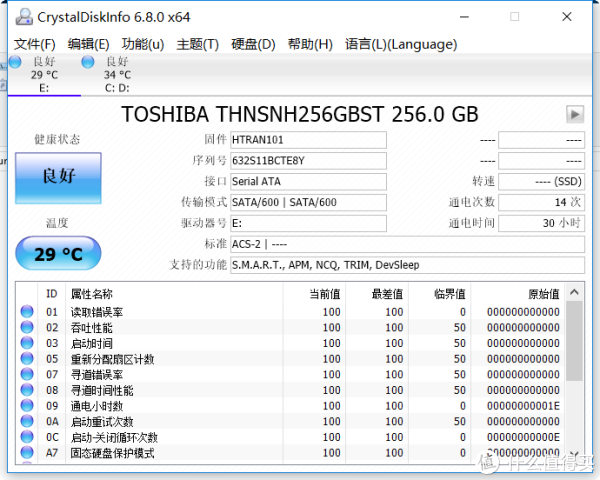Image resolution: width=600 pixels, height=480 pixels.
Task: Select the 读取错误率 attribute row
Action: pyautogui.click(x=291, y=312)
